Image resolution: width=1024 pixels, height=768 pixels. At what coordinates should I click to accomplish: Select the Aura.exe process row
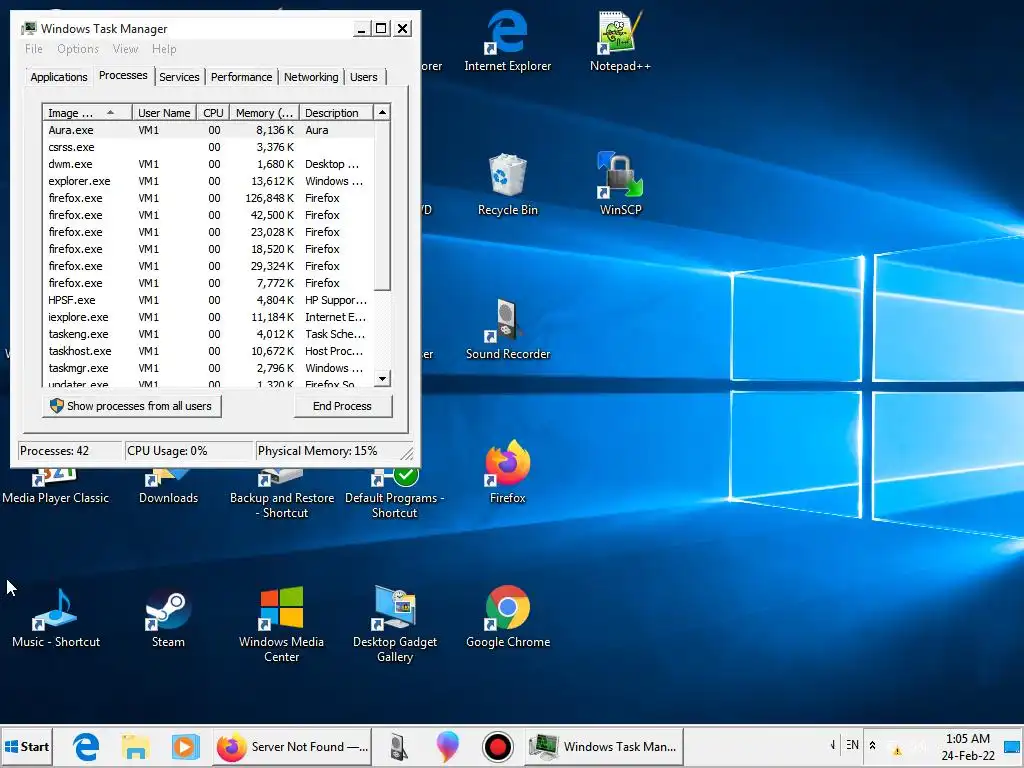coord(208,130)
